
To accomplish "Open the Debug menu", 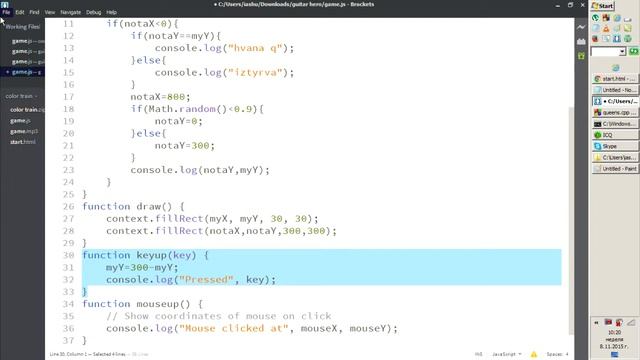I will click(x=93, y=12).
